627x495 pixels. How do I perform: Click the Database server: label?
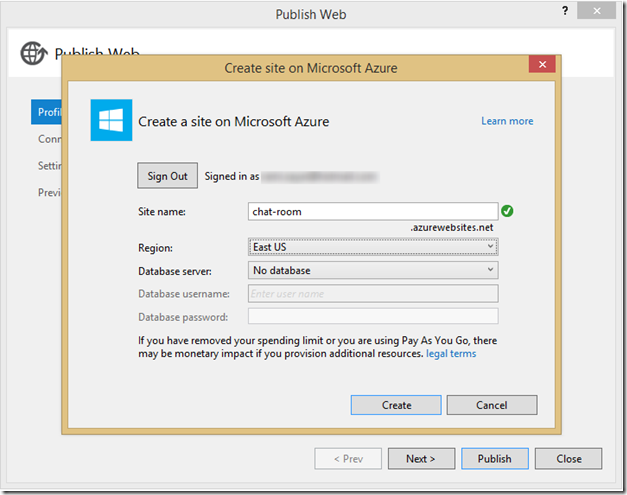pos(175,271)
